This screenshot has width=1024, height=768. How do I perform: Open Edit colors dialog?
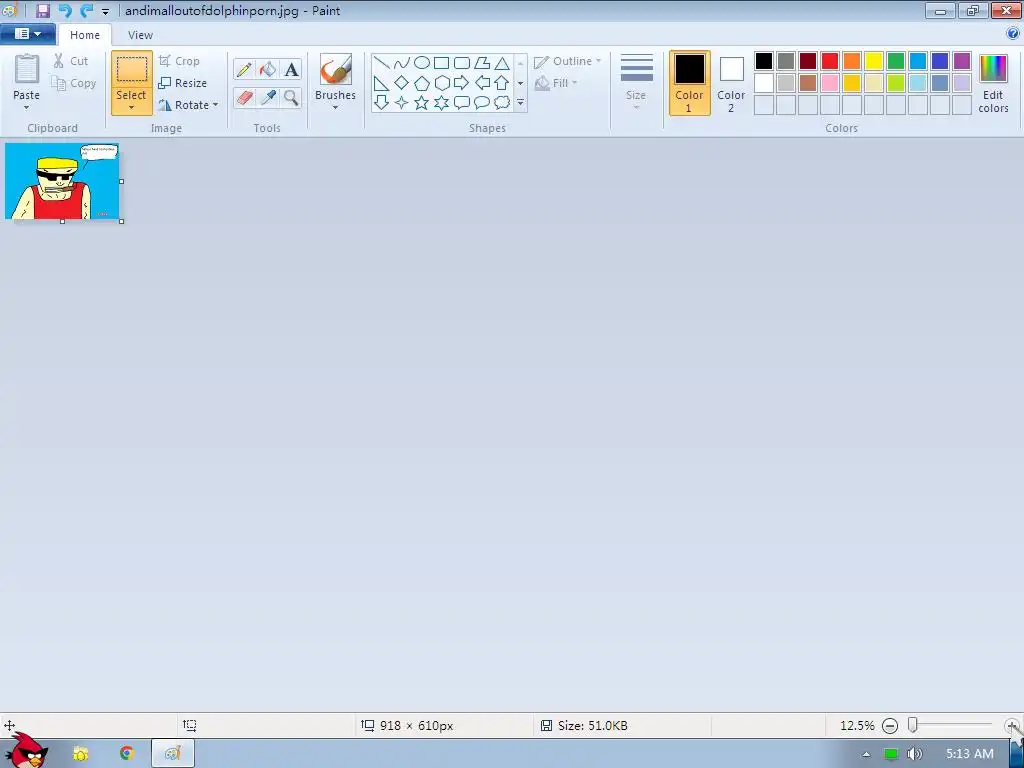click(x=993, y=83)
